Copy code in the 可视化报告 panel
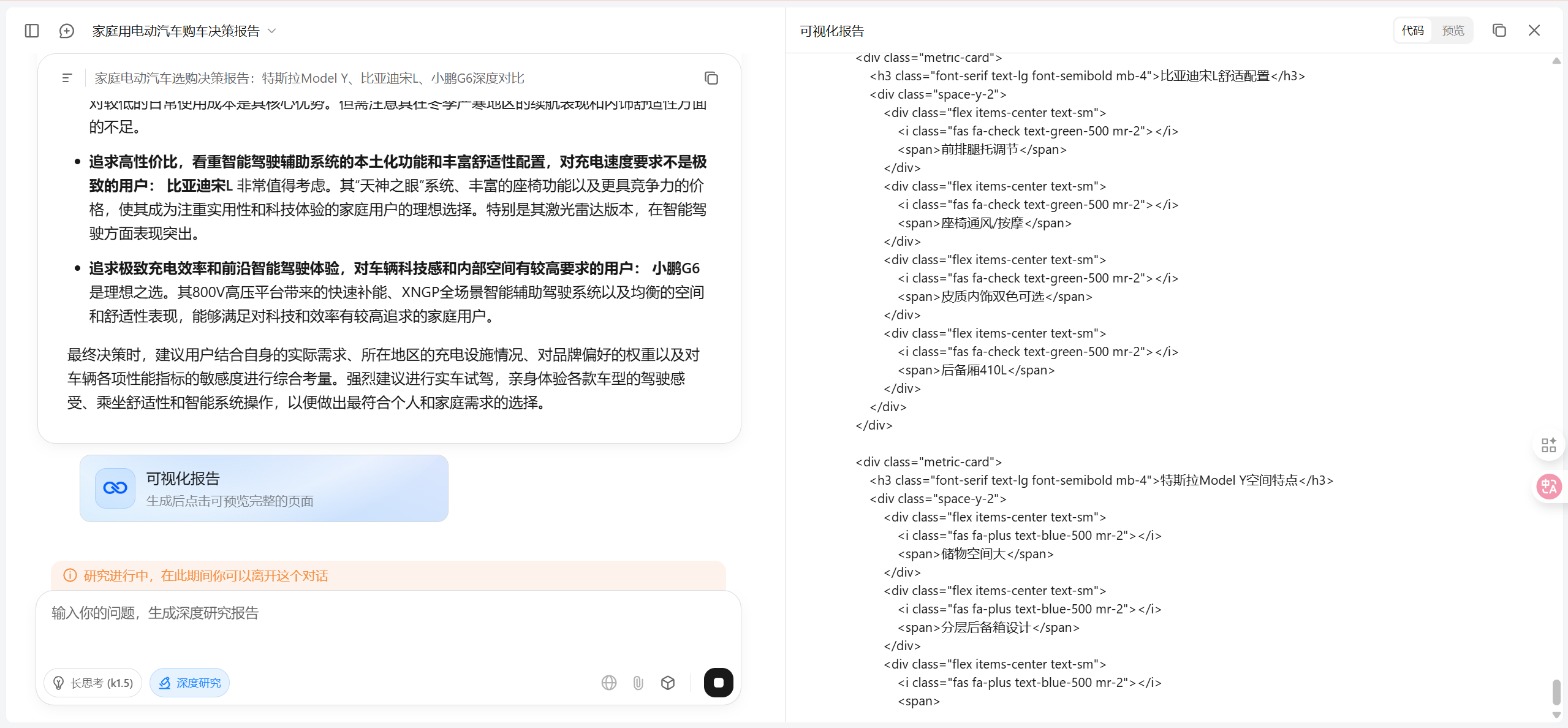 1499,31
